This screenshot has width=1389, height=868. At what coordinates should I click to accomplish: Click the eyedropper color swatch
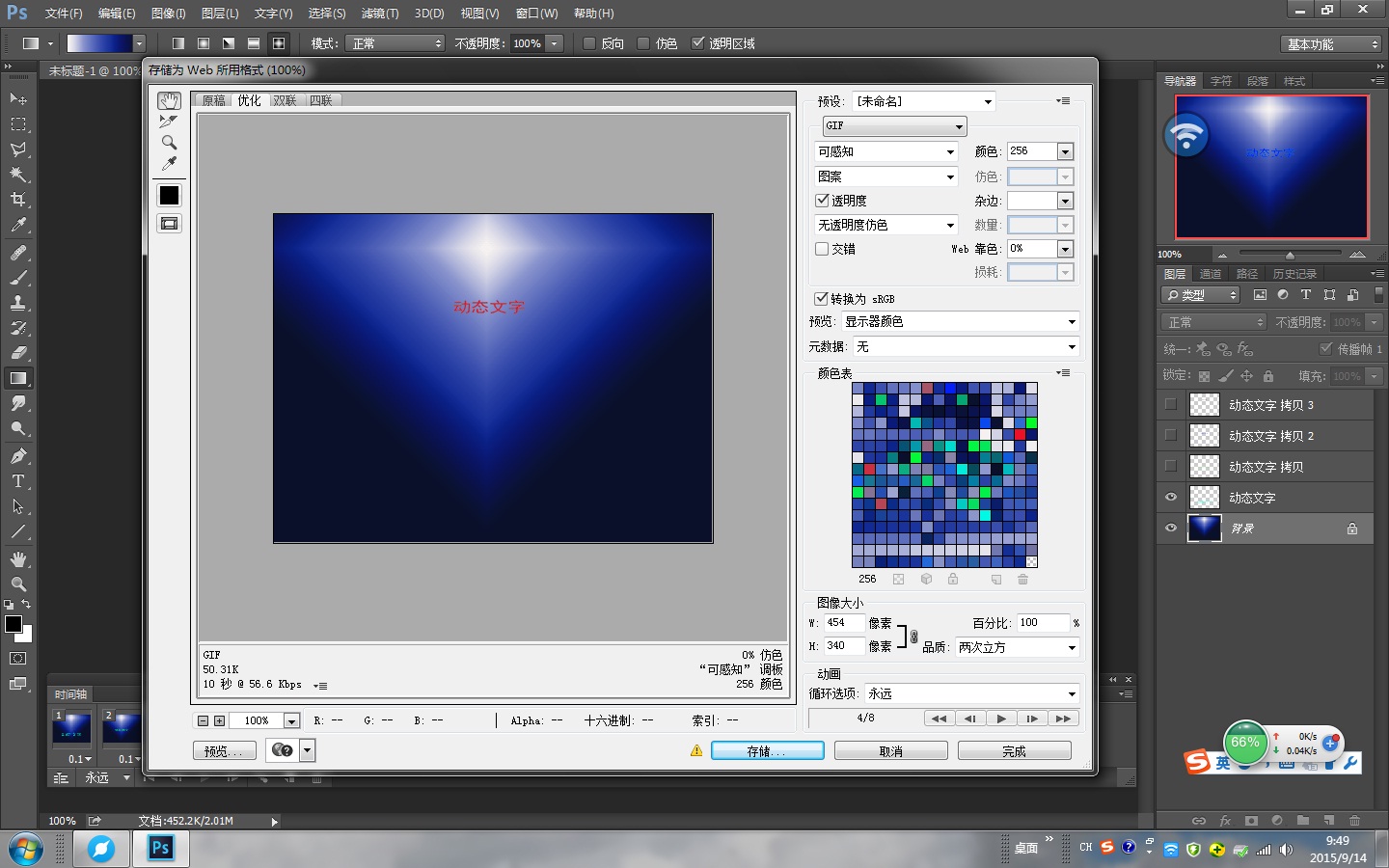pyautogui.click(x=169, y=196)
